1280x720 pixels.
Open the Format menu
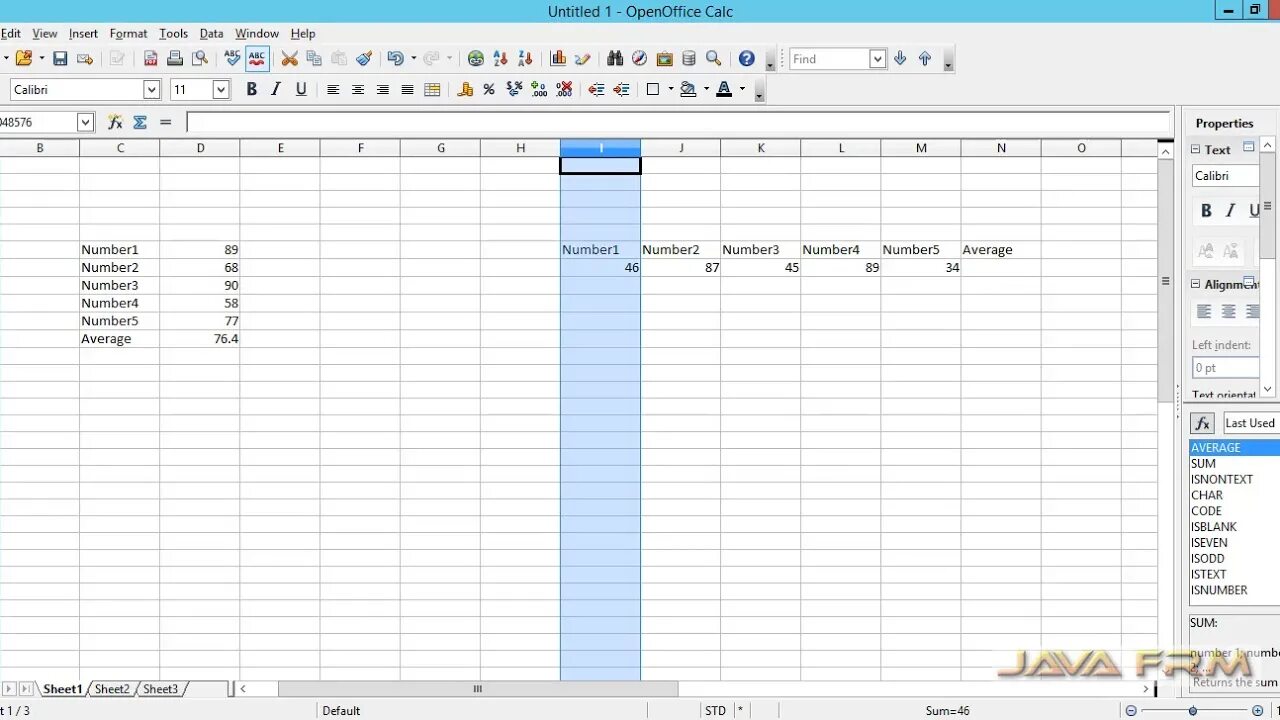(128, 33)
